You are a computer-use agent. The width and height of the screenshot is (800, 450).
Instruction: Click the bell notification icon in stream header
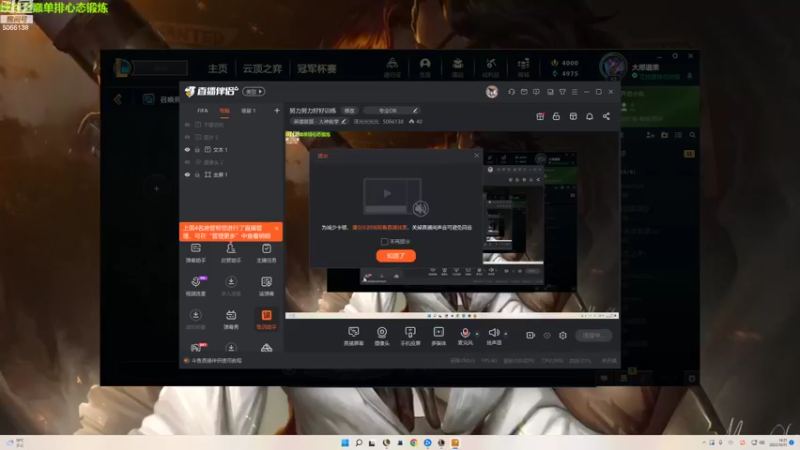tap(589, 116)
